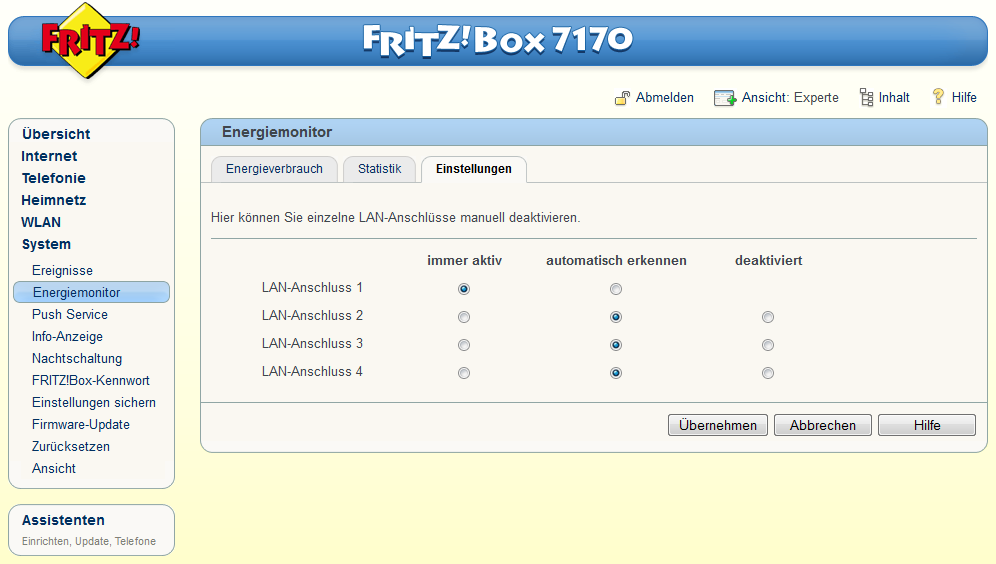Open Nachtschaltung page
Viewport: 996px width, 564px height.
point(77,359)
